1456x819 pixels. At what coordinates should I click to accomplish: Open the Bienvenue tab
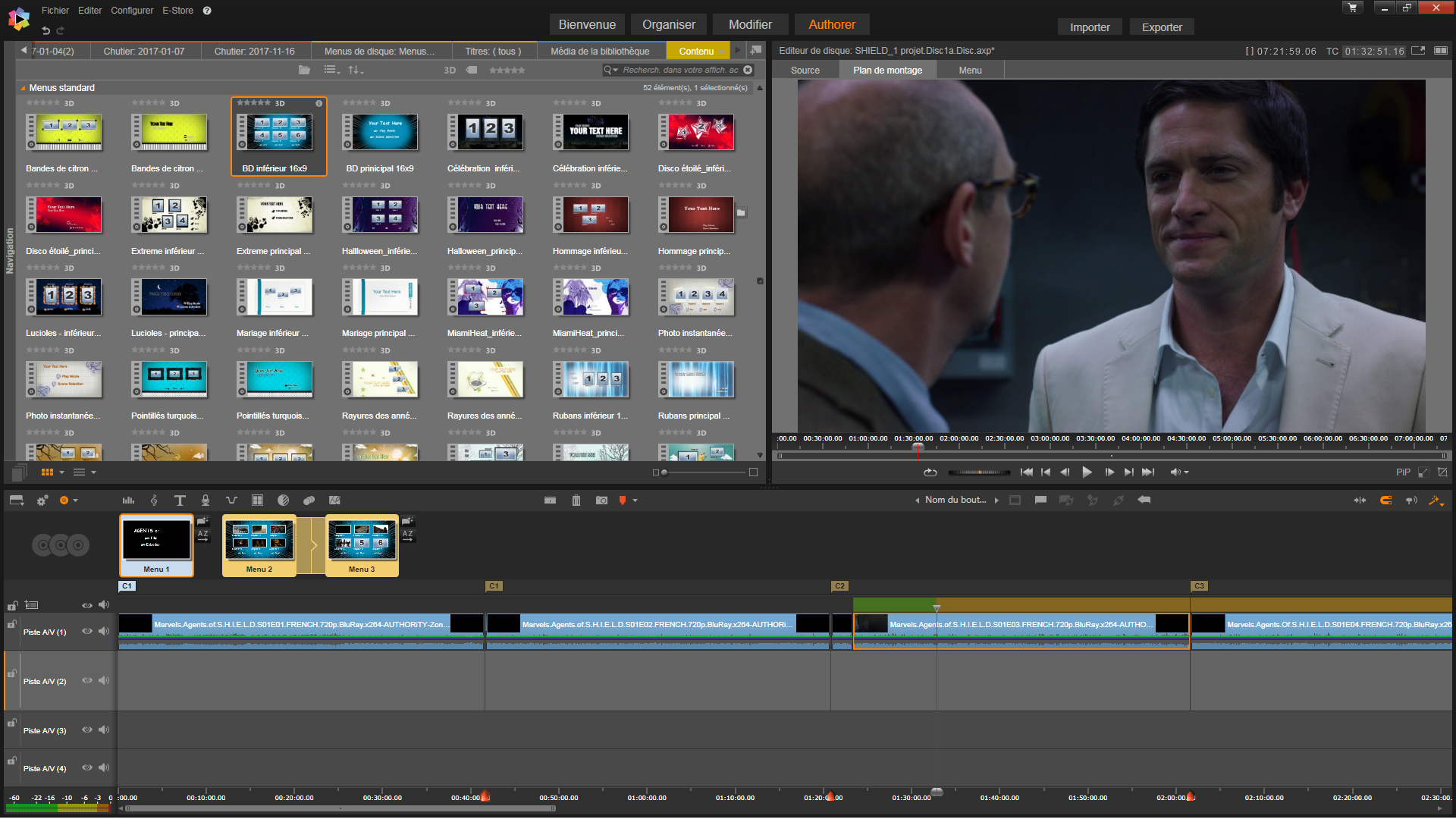click(x=587, y=24)
